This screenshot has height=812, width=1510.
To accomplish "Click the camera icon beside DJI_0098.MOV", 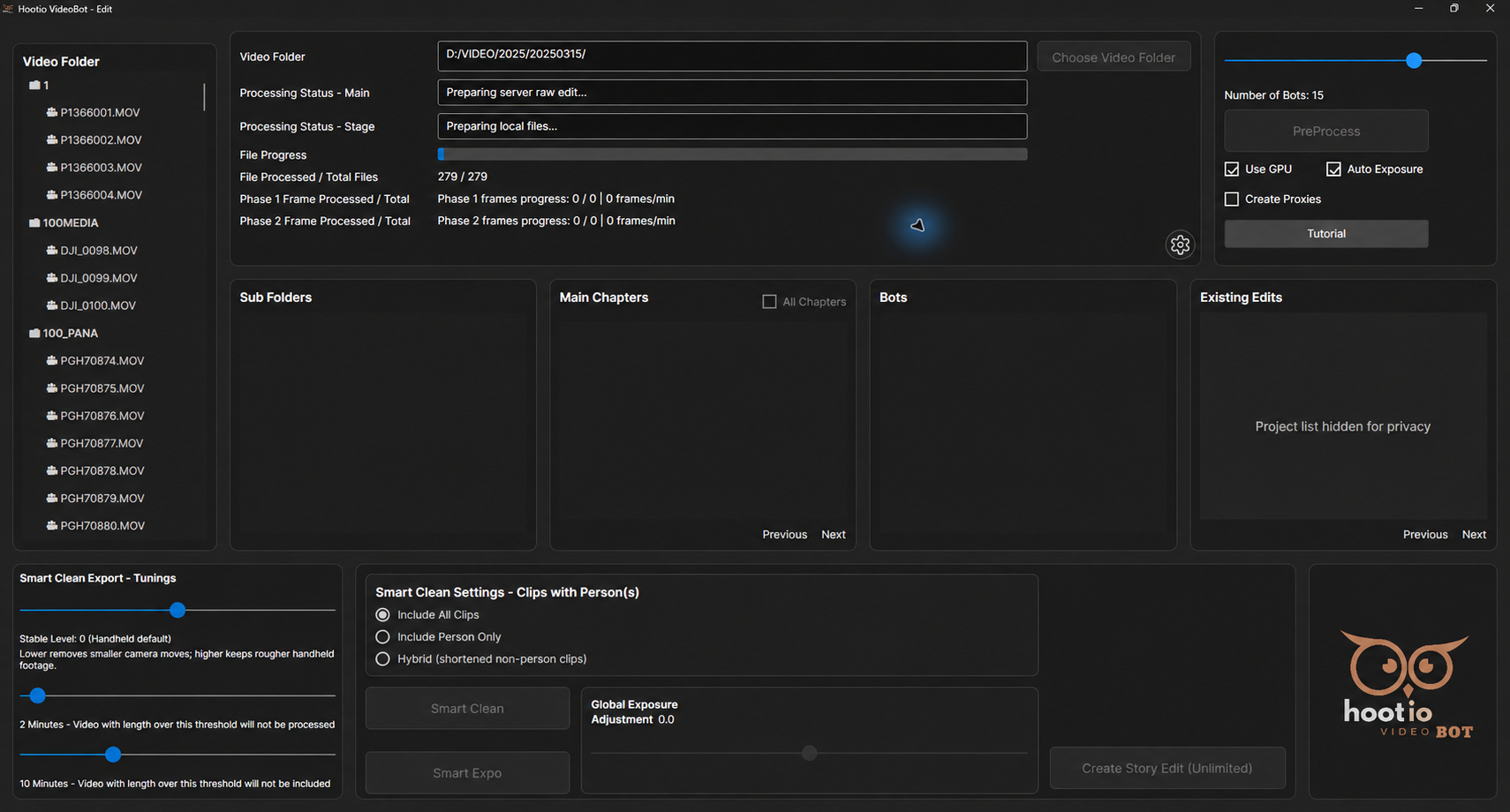I will coord(52,251).
